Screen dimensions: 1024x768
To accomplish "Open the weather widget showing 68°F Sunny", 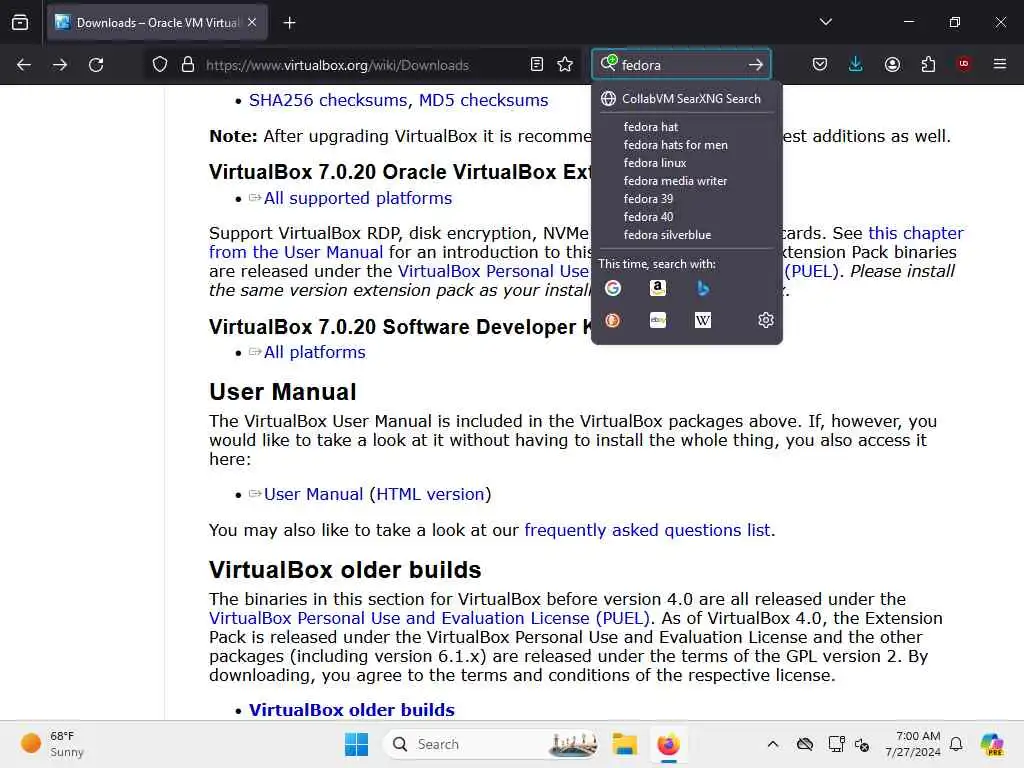I will pos(52,744).
